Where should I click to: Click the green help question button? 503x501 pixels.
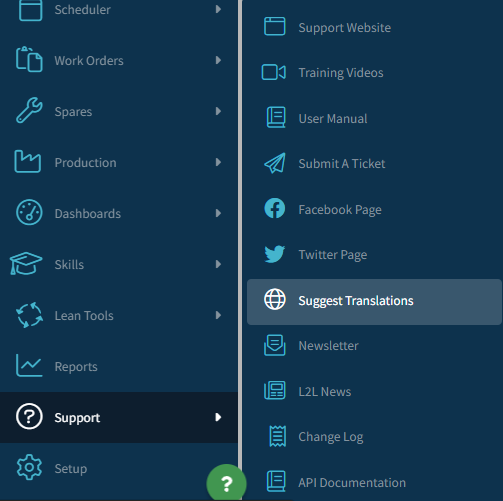tap(227, 484)
